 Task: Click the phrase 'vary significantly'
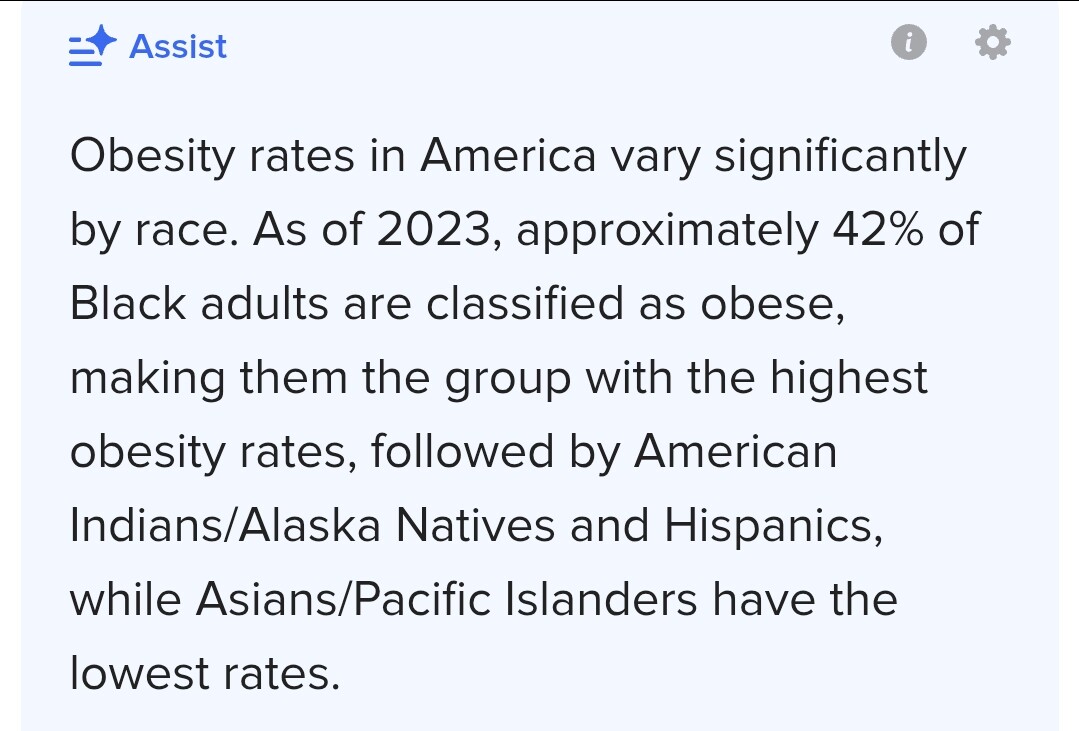789,157
